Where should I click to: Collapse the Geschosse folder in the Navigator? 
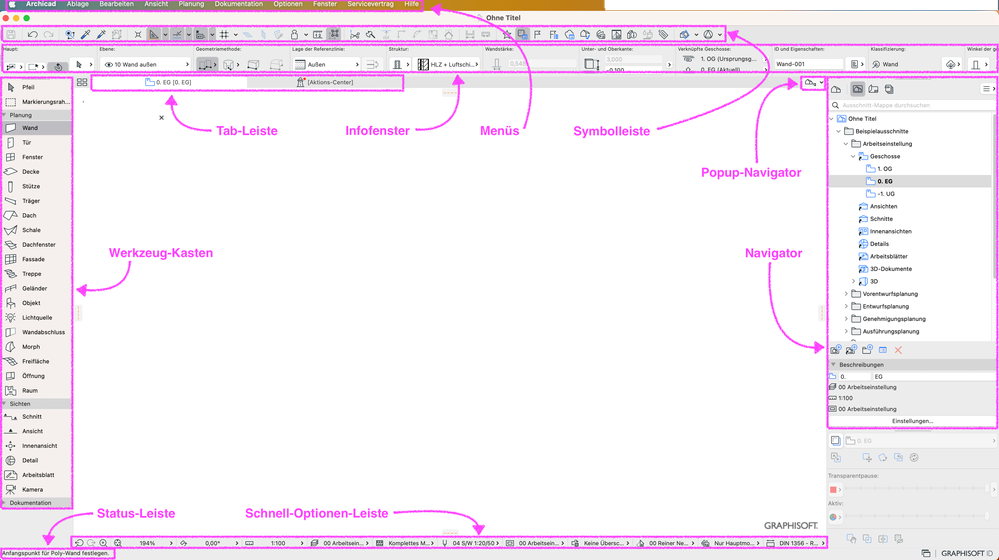coord(853,156)
